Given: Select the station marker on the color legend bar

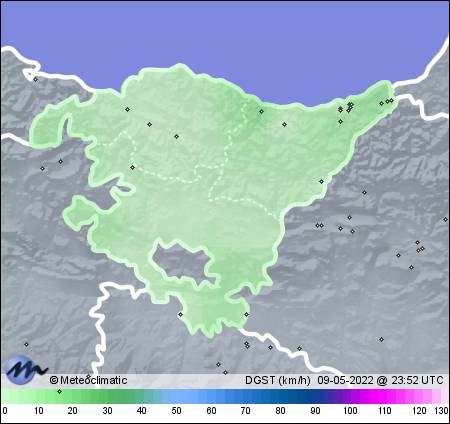Looking at the screenshot, I should [x=59, y=391].
